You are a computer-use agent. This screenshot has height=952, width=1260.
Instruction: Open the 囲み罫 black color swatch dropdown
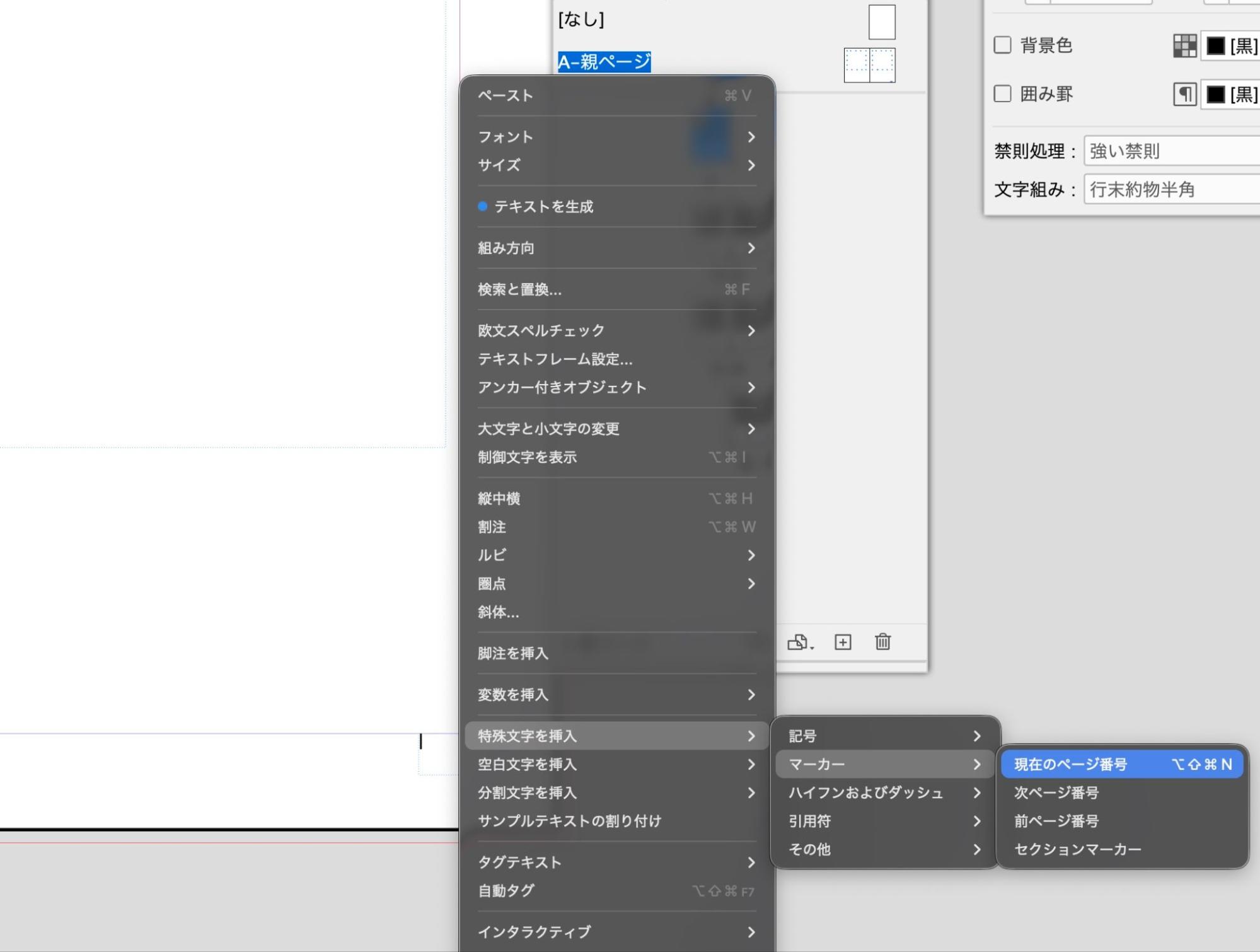coord(1230,95)
